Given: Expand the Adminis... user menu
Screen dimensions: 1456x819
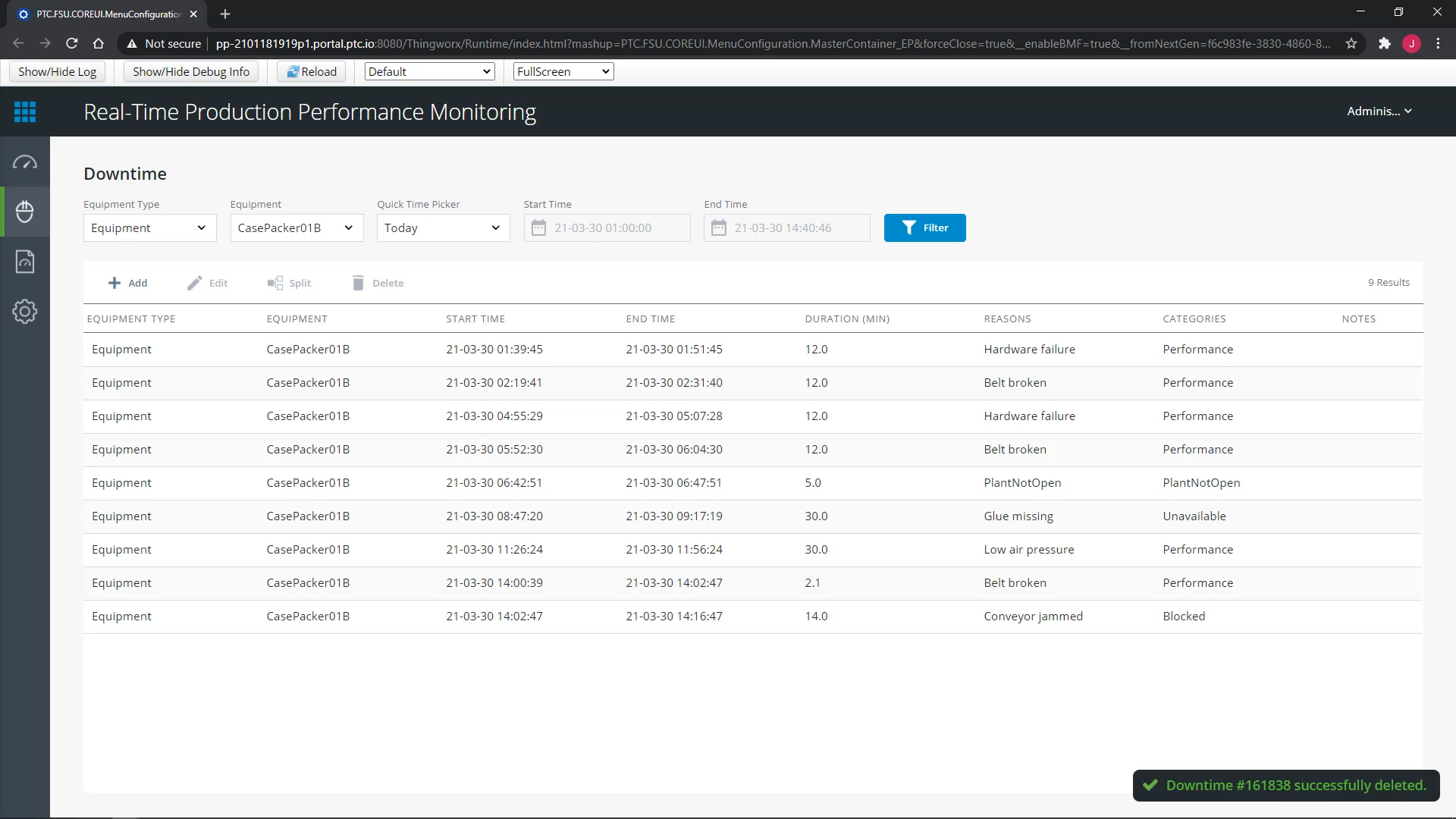Looking at the screenshot, I should 1379,111.
